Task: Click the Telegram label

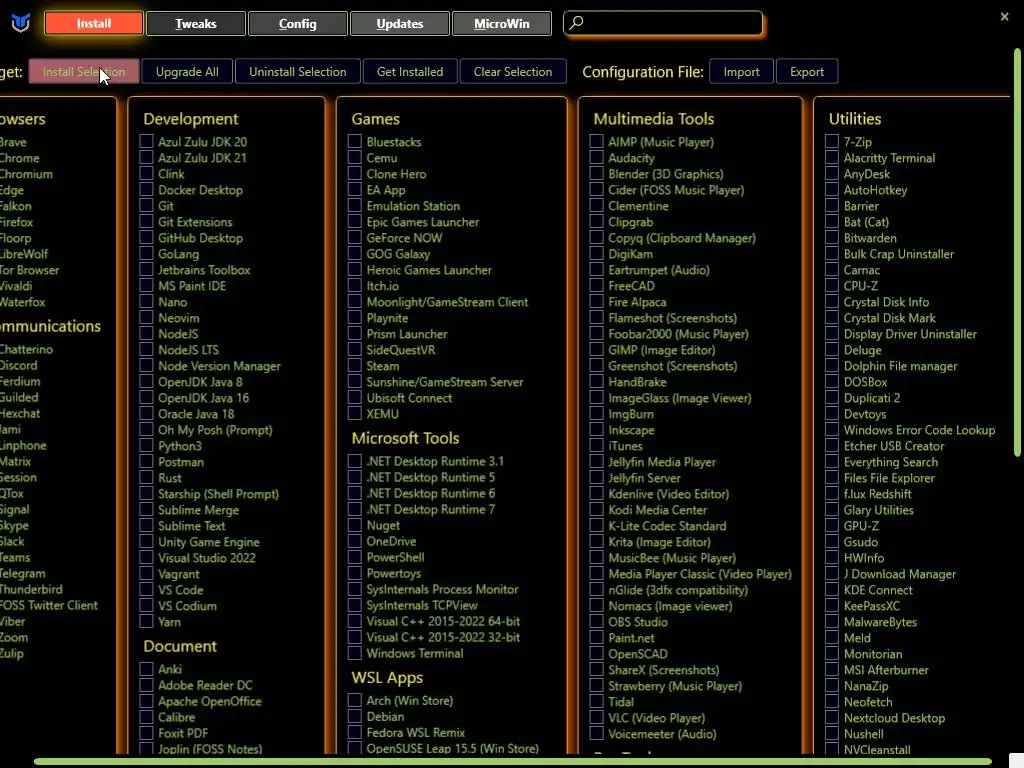Action: [x=22, y=573]
